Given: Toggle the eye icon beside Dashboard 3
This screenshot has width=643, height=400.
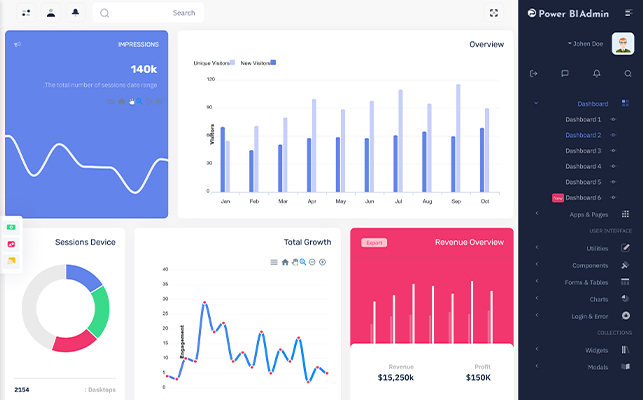Looking at the screenshot, I should [x=613, y=151].
